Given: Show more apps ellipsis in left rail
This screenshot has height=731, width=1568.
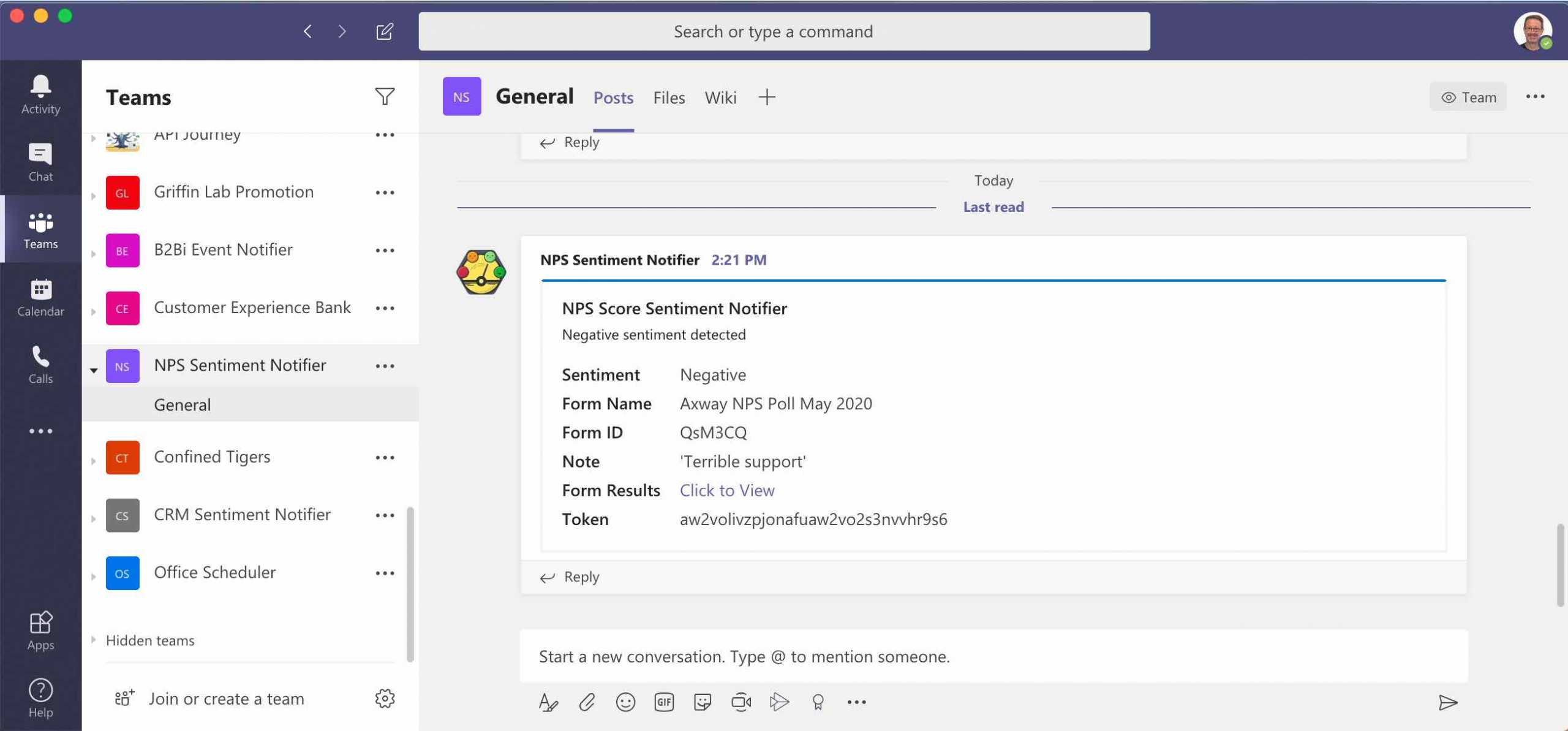Looking at the screenshot, I should pos(40,431).
